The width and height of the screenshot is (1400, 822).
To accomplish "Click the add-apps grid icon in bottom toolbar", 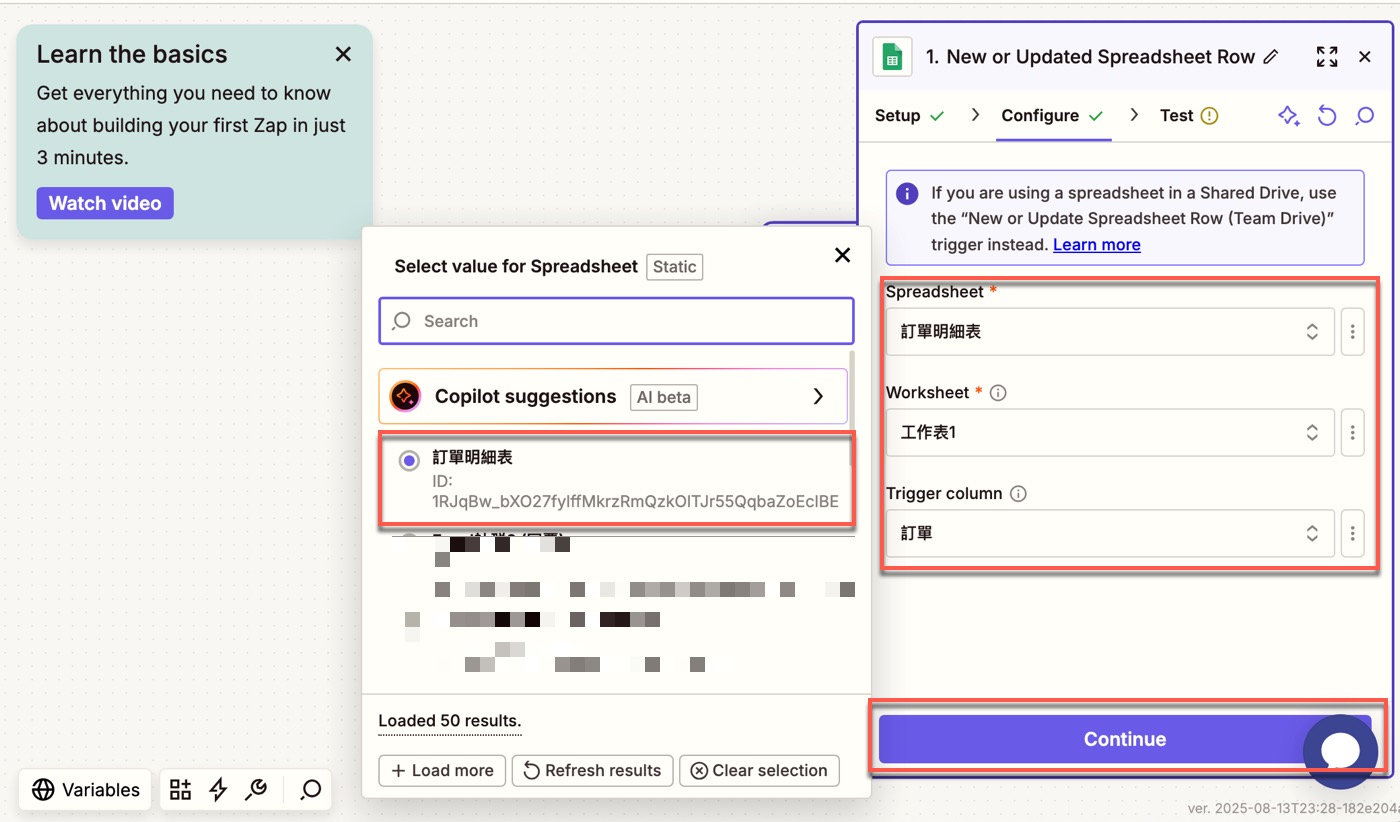I will pos(180,790).
